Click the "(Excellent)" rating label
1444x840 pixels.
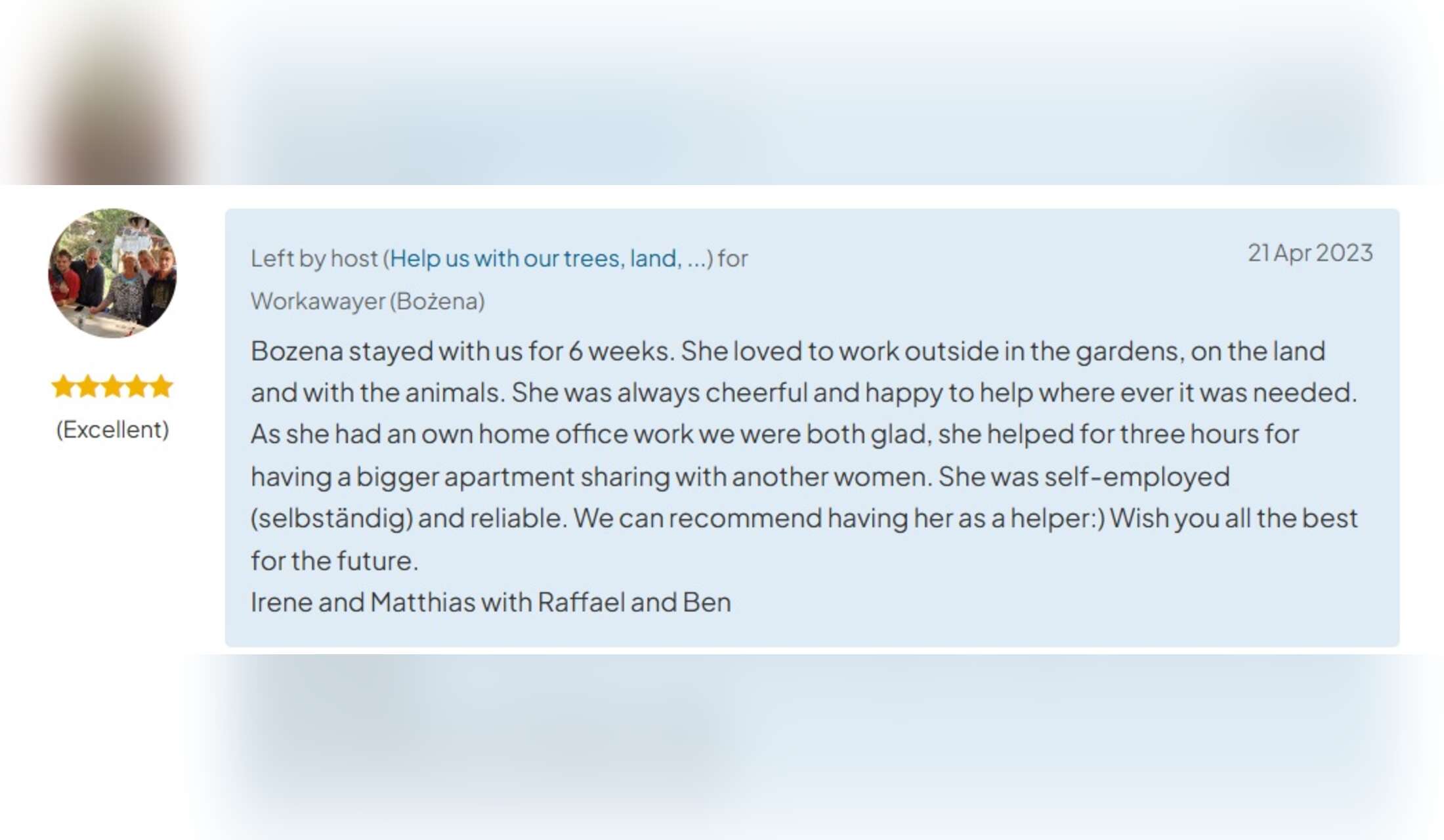tap(112, 430)
